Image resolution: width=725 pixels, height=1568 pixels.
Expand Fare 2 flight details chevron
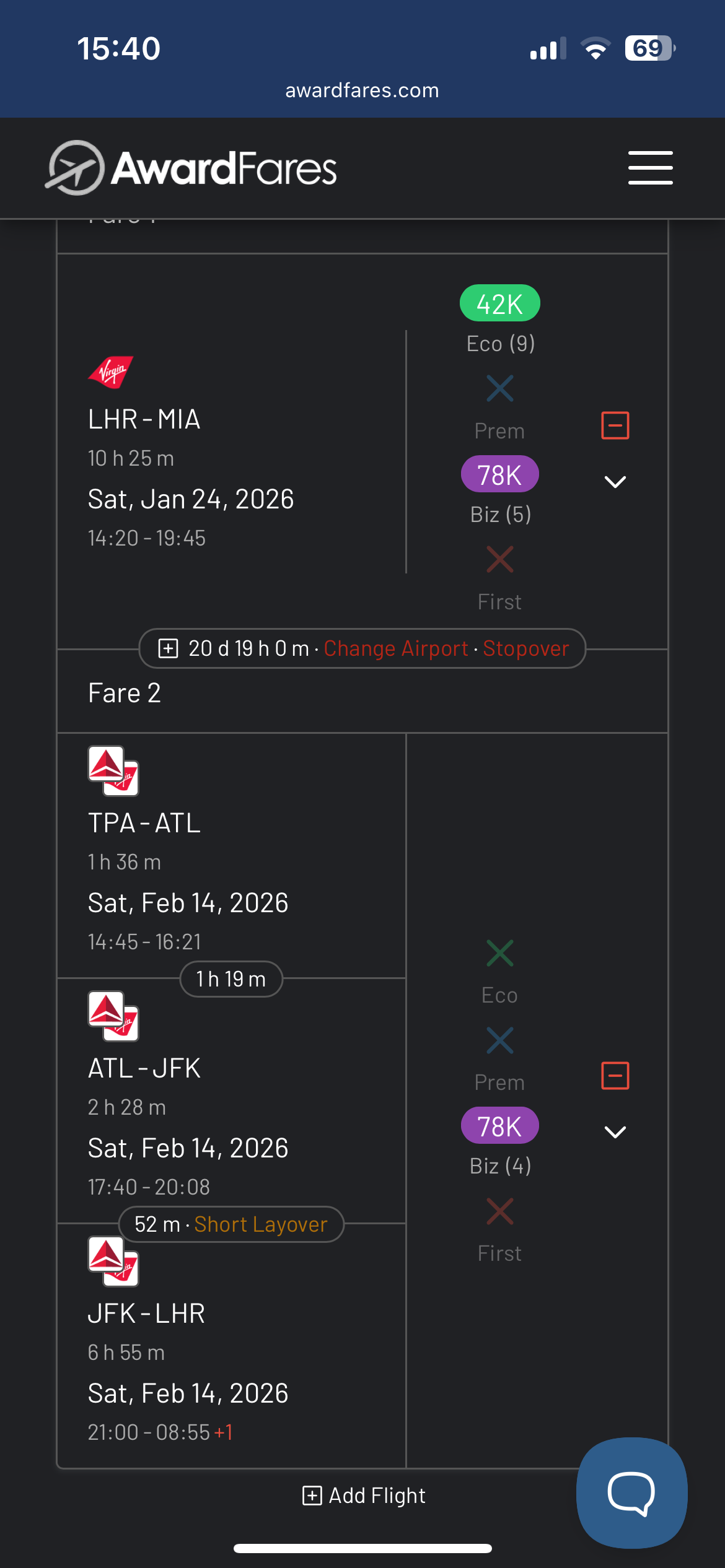(615, 1132)
